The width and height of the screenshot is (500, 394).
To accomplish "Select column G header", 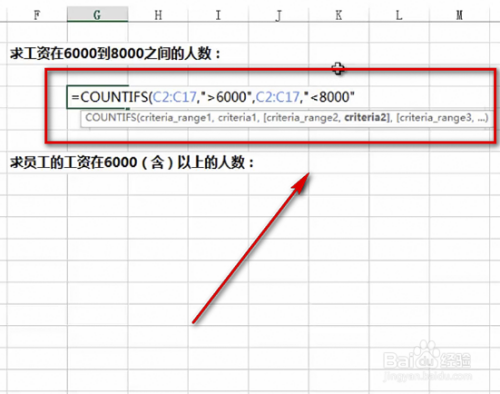I will coord(97,15).
